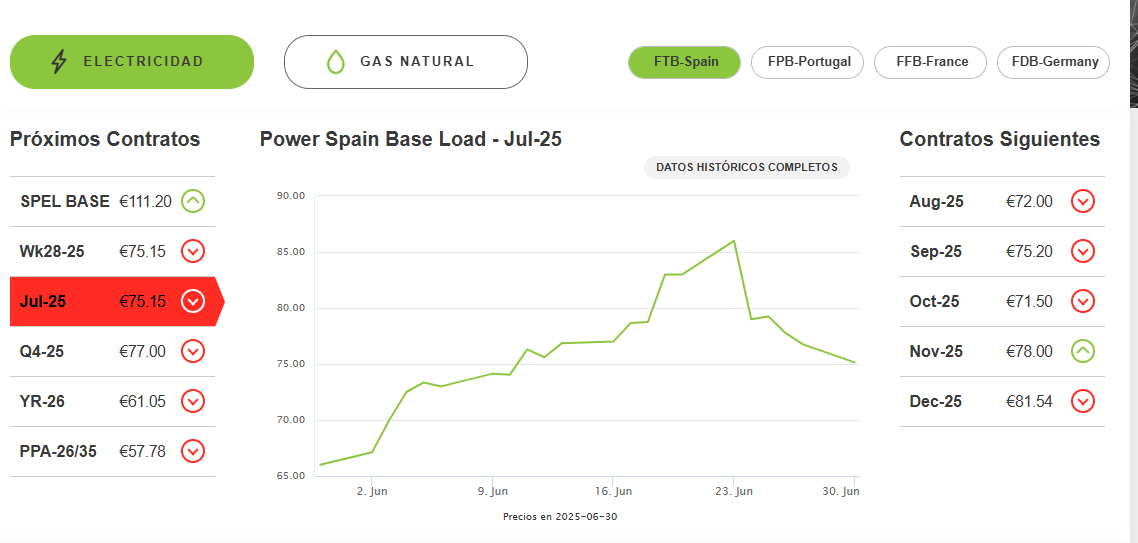Click the €78.00 Nov-25 price
Image resolution: width=1138 pixels, height=543 pixels.
point(1029,351)
